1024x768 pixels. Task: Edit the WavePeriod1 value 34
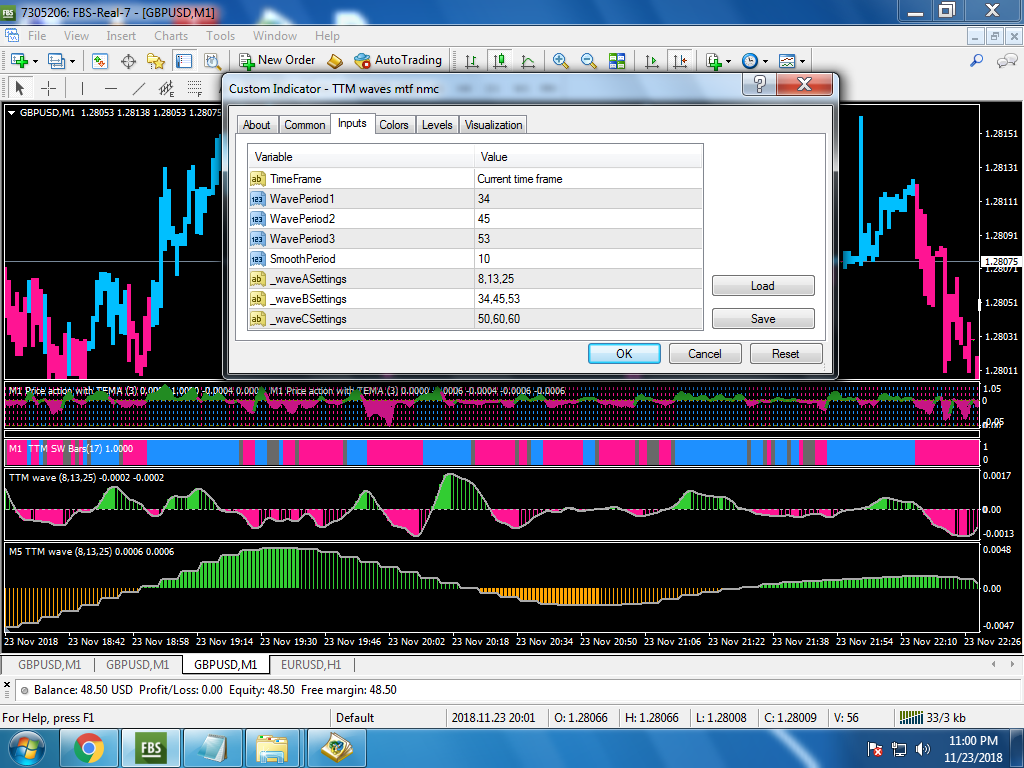coord(588,199)
